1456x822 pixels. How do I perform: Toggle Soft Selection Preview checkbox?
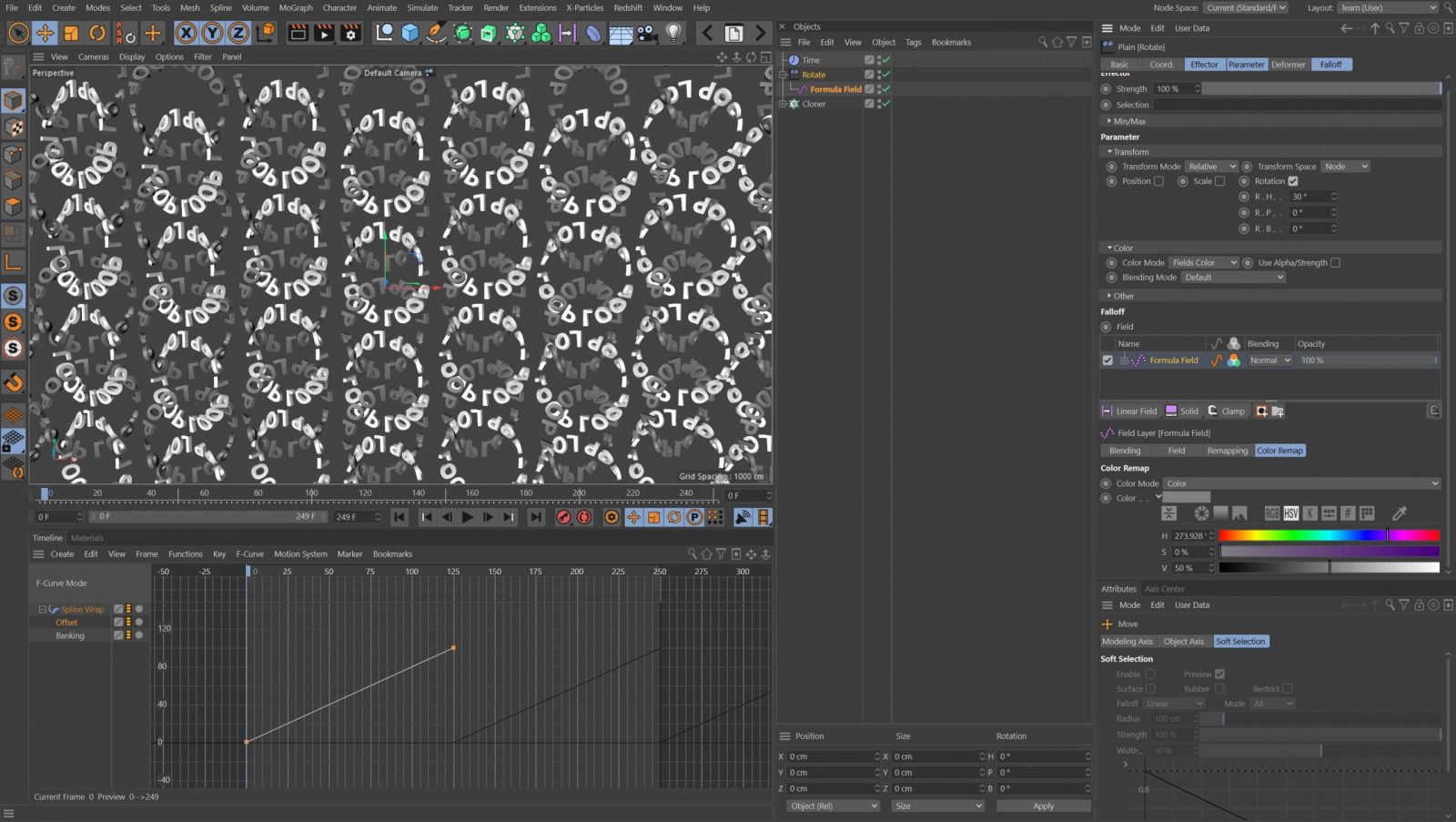pos(1219,675)
